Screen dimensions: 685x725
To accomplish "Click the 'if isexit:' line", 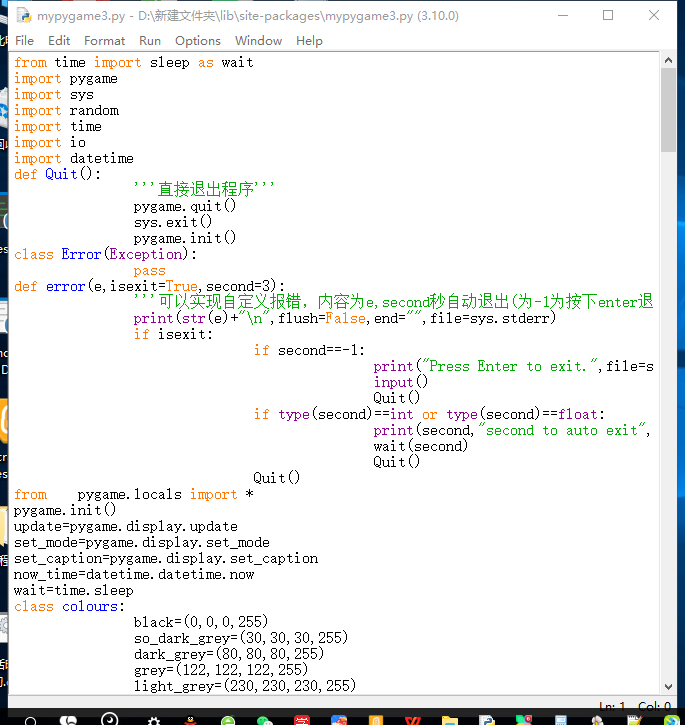I will [173, 334].
